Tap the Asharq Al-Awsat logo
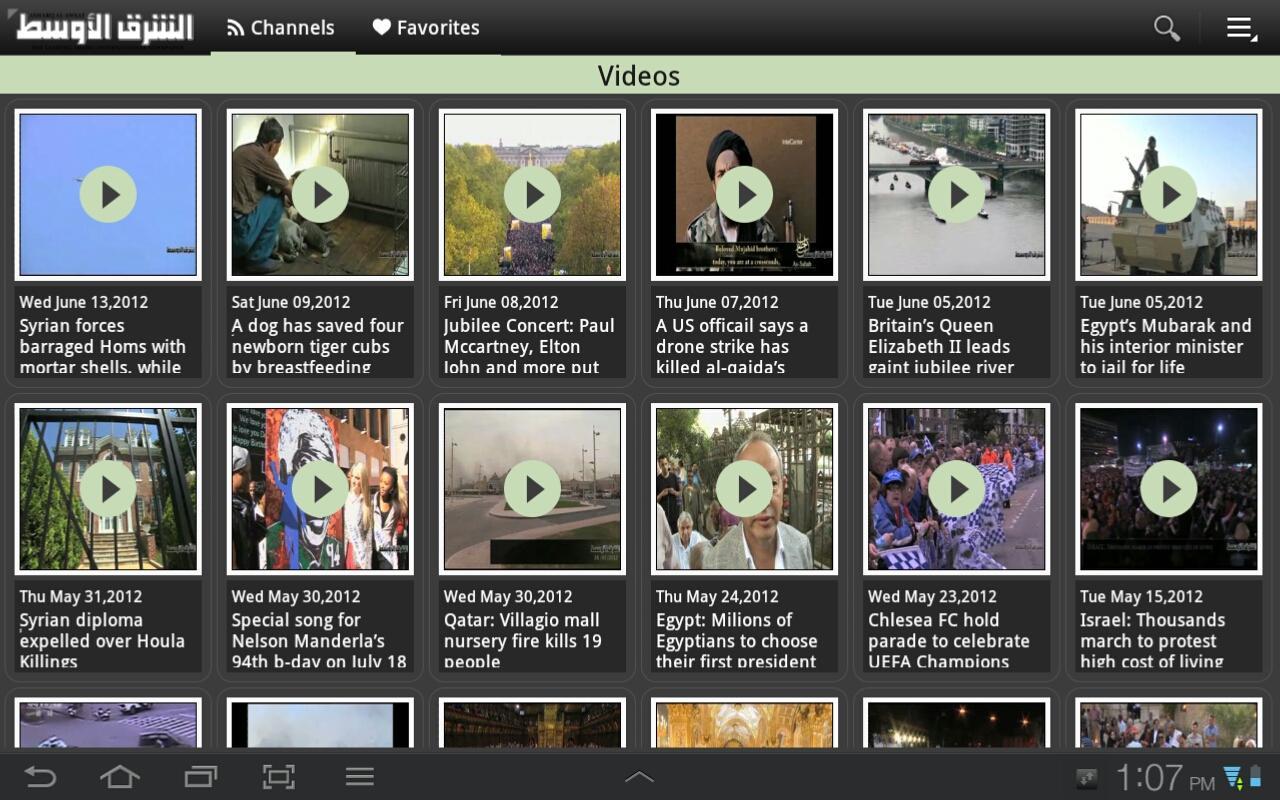This screenshot has width=1280, height=800. click(104, 28)
